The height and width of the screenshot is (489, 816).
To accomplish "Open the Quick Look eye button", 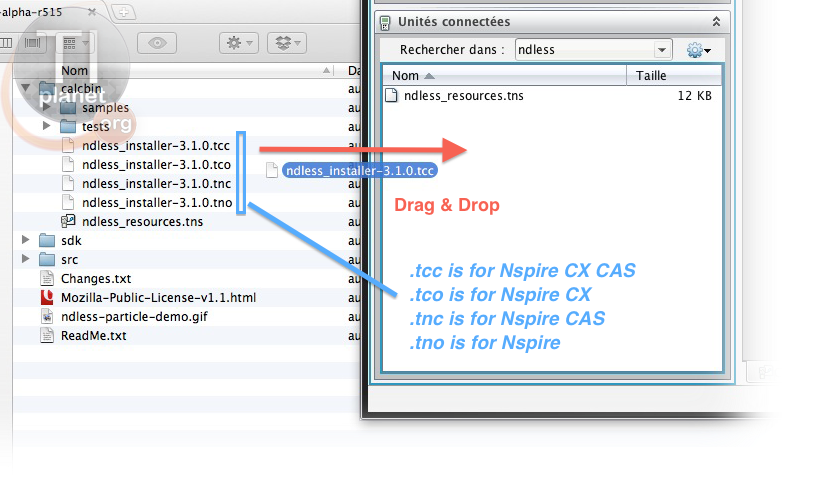I will tap(157, 43).
